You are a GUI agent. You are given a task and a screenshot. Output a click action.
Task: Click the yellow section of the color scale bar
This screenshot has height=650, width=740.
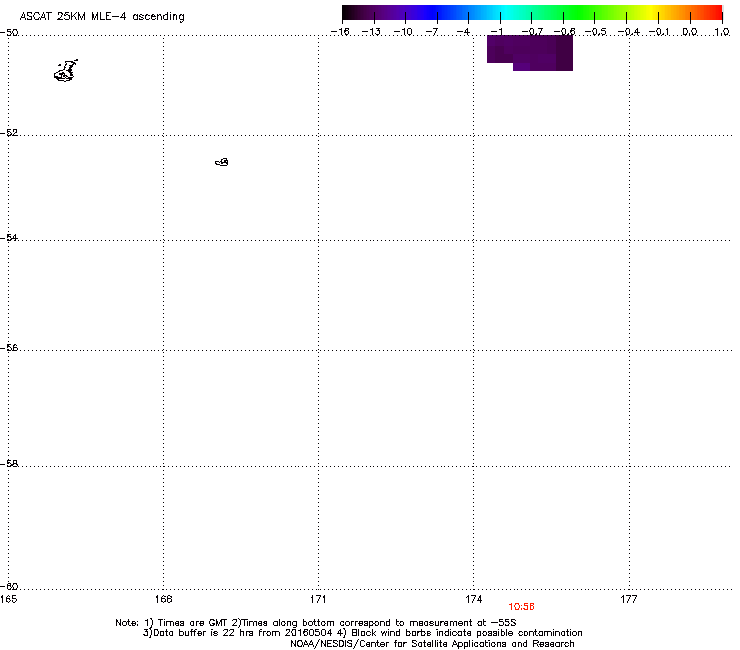(651, 12)
